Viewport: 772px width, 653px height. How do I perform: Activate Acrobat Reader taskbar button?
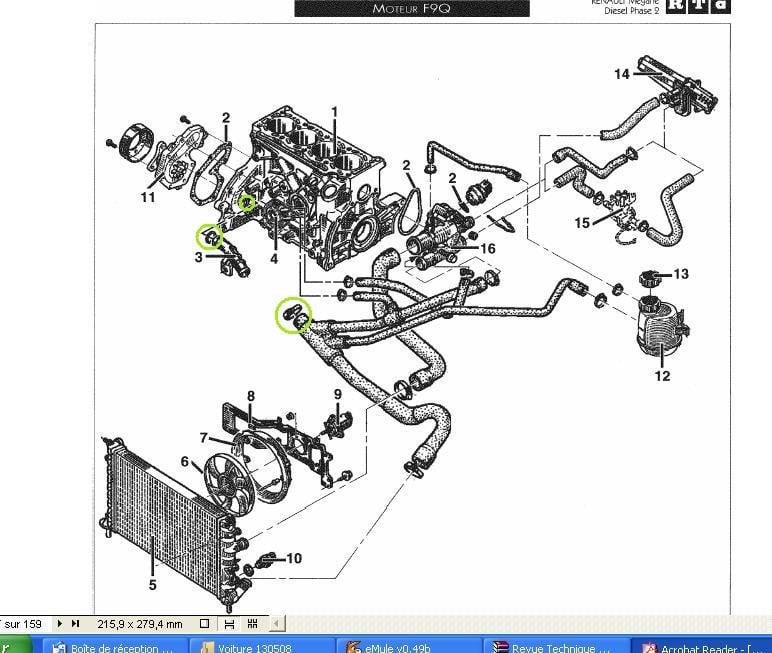pos(702,646)
